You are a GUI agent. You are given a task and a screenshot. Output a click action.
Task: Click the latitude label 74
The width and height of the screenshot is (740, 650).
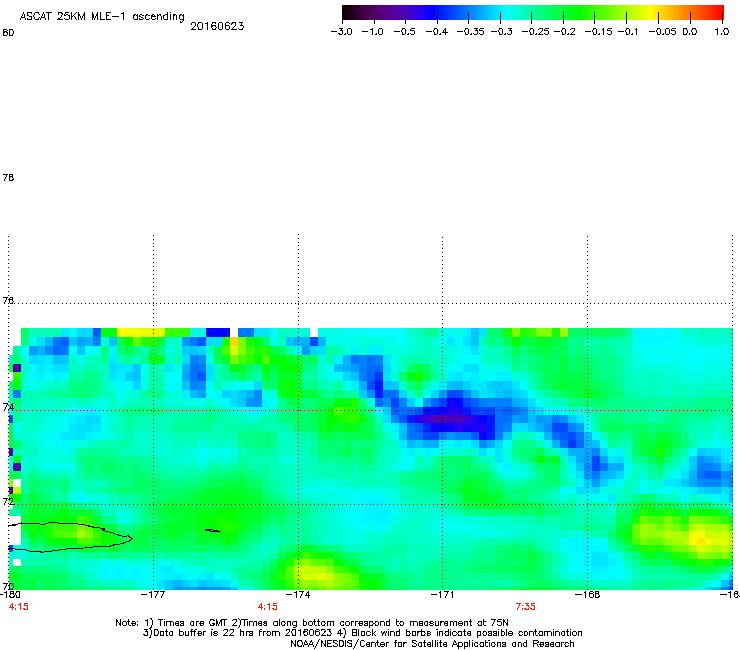8,407
